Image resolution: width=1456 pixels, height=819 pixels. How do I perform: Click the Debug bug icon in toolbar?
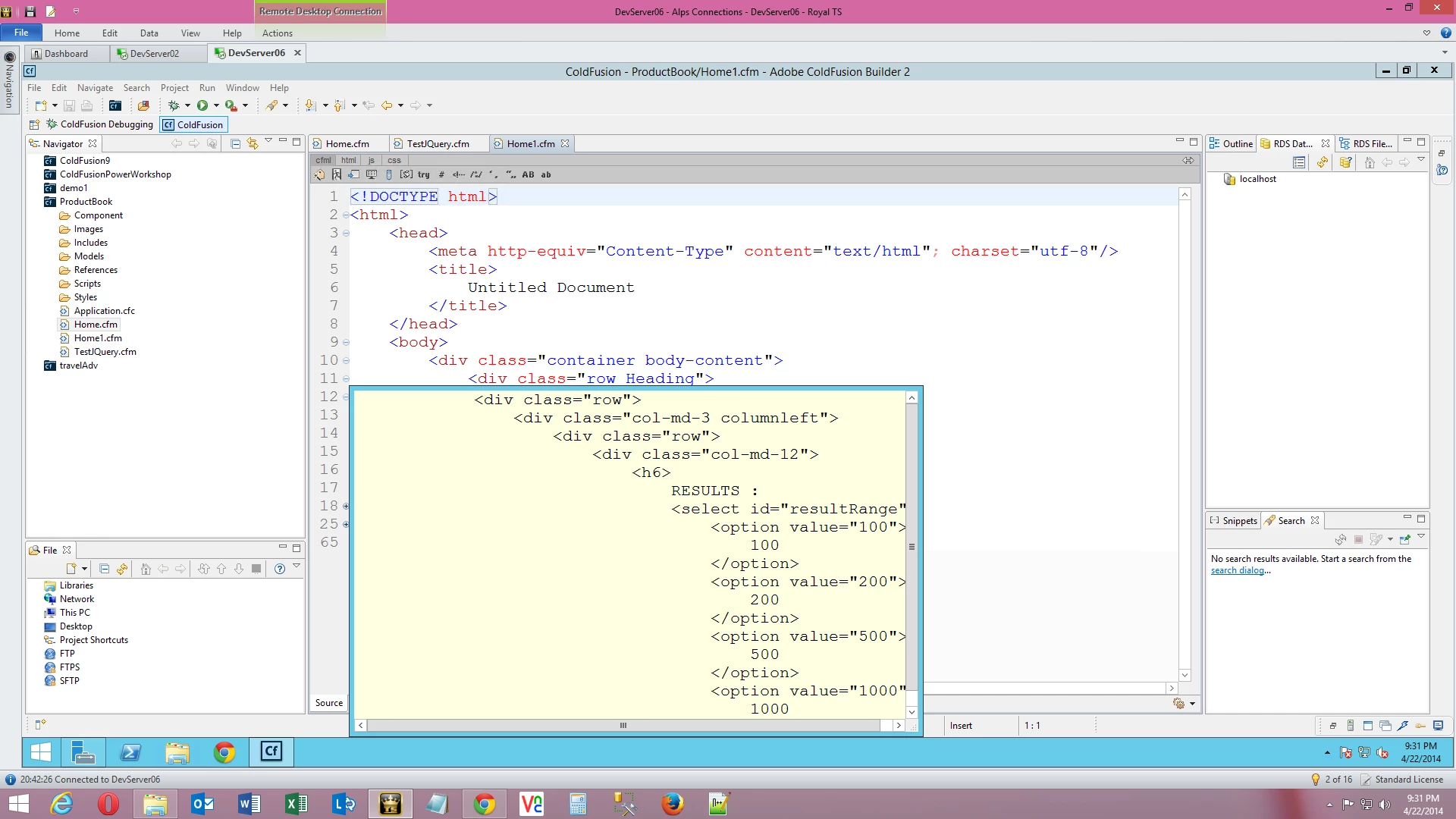click(x=174, y=105)
